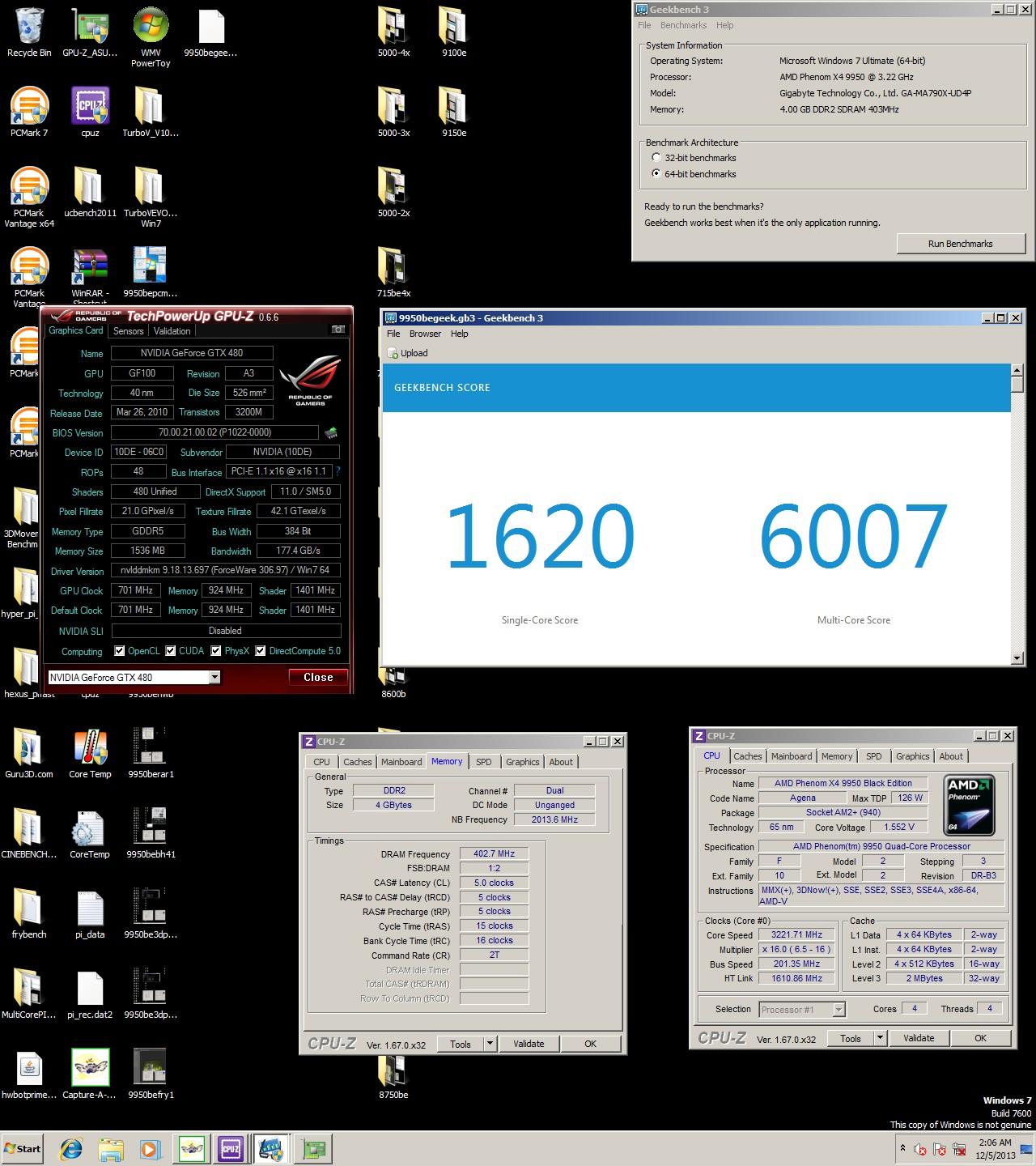
Task: Open the Processor #1 selection dropdown
Action: pyautogui.click(x=839, y=1009)
